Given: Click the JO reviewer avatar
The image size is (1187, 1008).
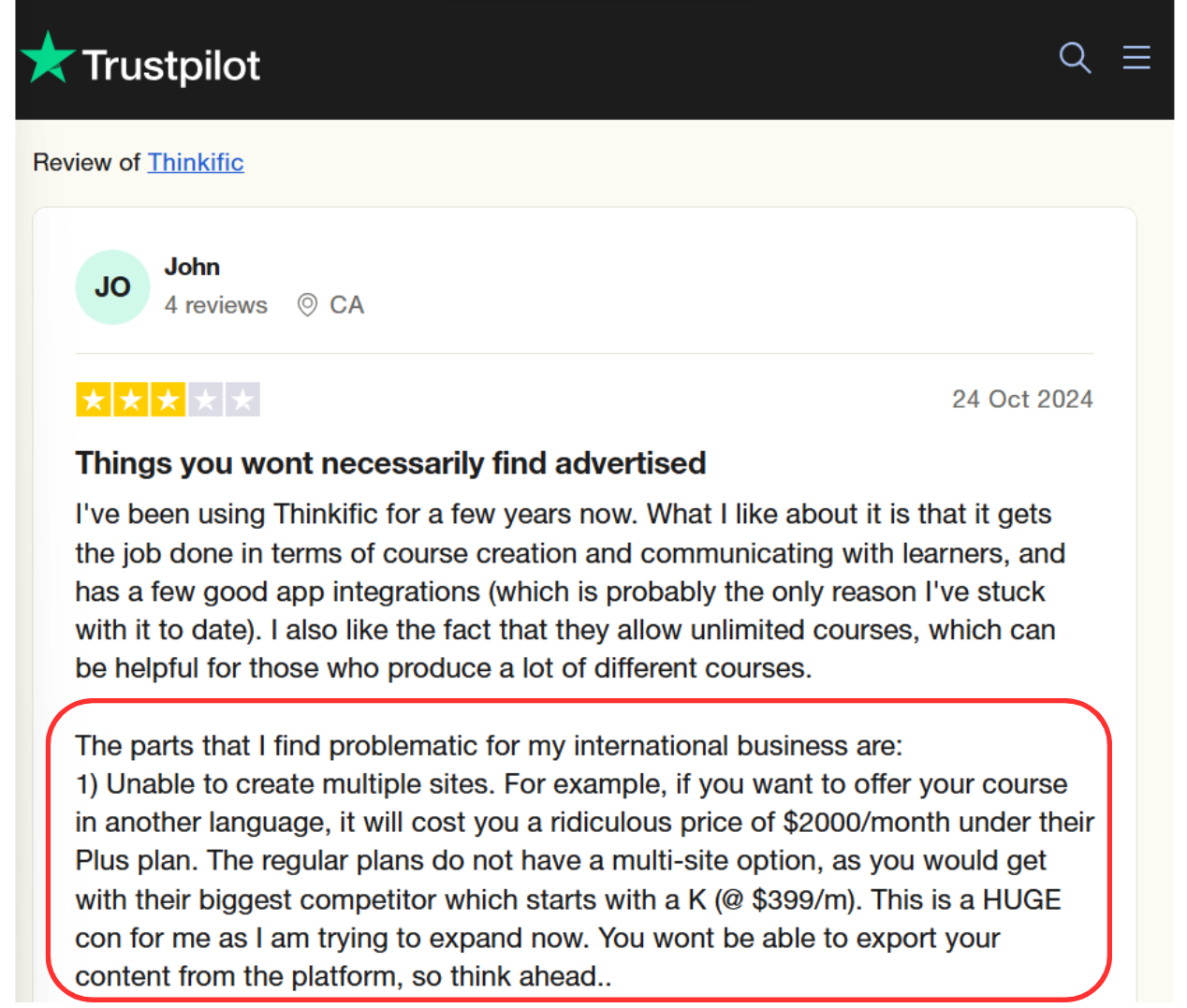Looking at the screenshot, I should coord(112,287).
